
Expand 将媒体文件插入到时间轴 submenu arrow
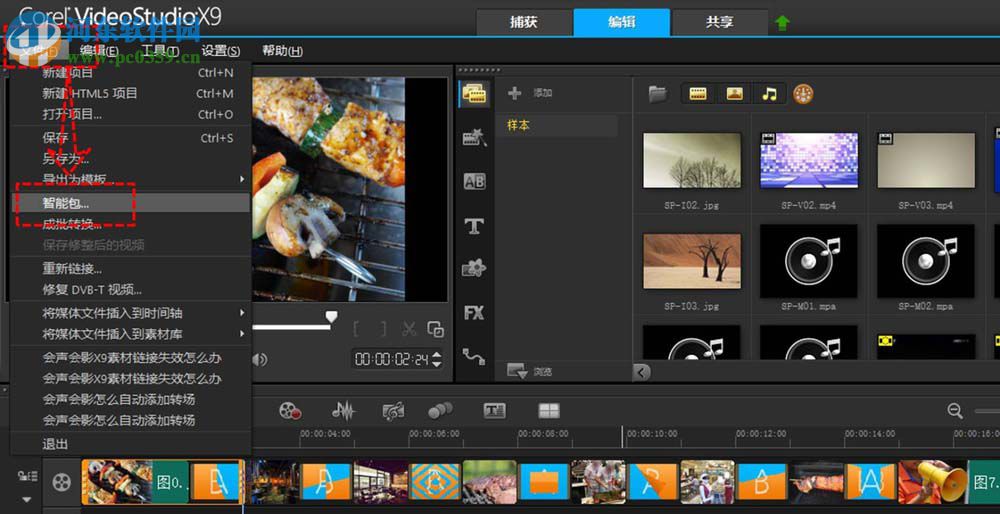242,313
